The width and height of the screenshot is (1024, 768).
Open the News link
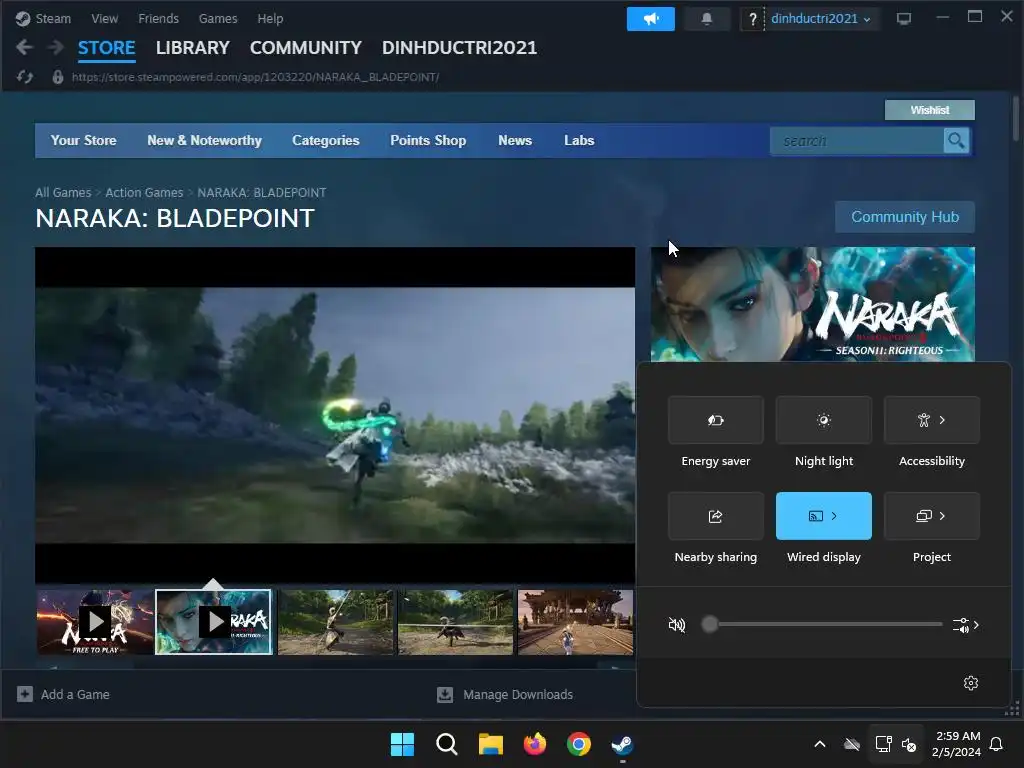coord(515,140)
